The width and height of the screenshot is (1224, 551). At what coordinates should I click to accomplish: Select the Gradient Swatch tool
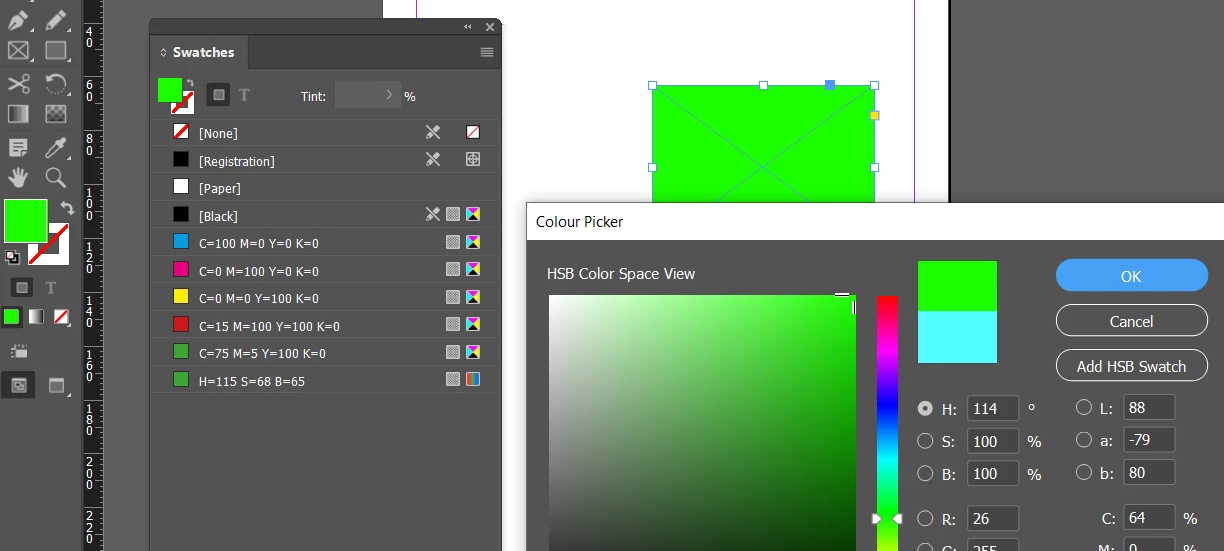18,114
